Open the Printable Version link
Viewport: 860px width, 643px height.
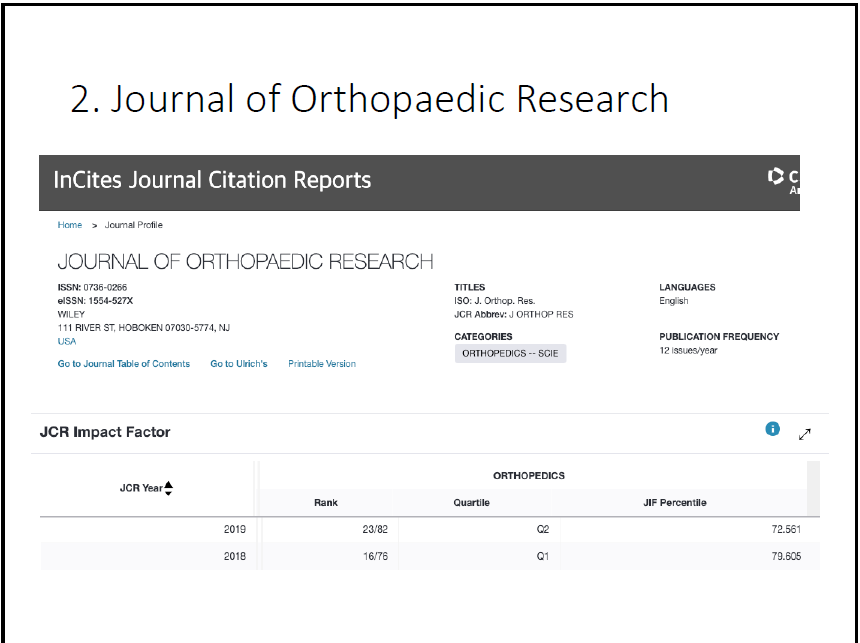[322, 364]
